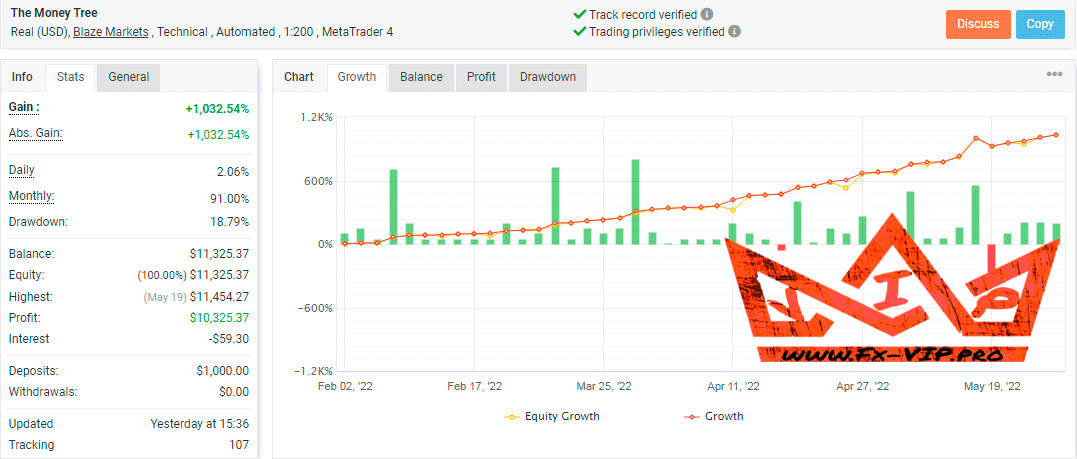The width and height of the screenshot is (1077, 459).
Task: Select the Growth chart tab
Action: (x=357, y=77)
